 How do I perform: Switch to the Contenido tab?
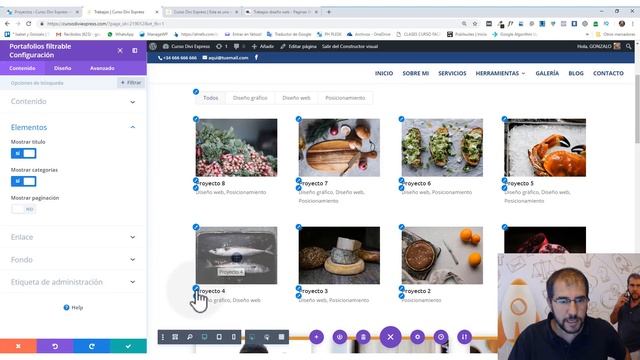22,68
